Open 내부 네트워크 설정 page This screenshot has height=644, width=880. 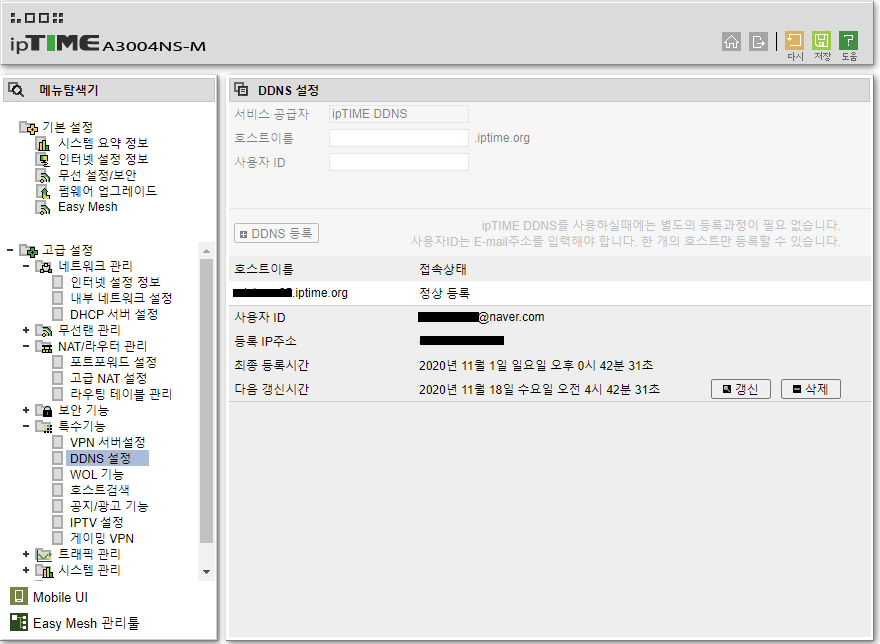(x=121, y=298)
